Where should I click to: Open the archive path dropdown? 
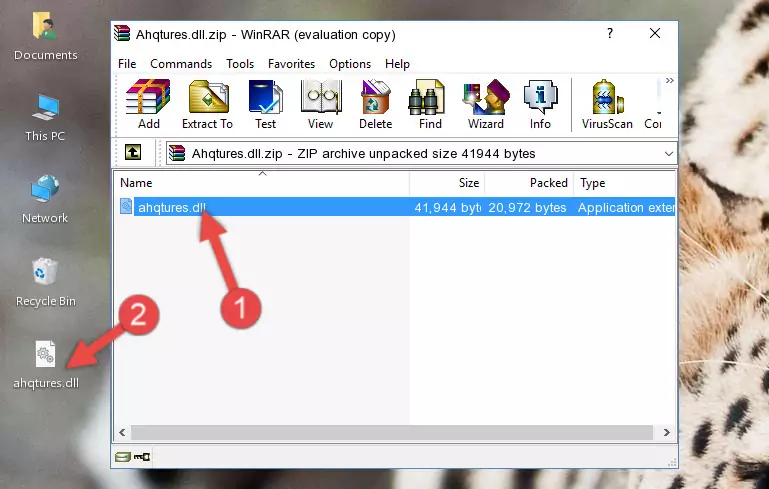(668, 154)
